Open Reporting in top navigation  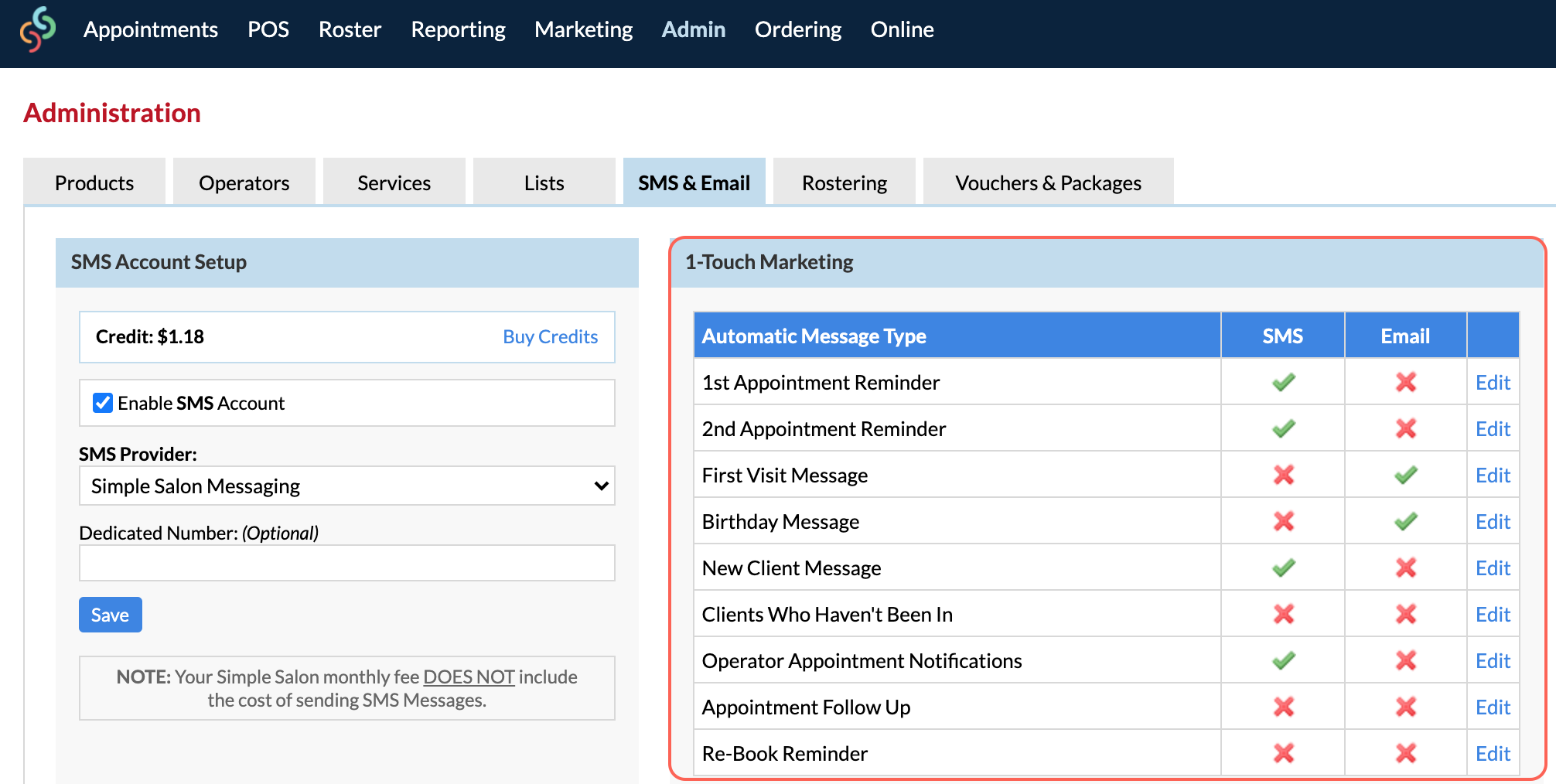[x=458, y=29]
